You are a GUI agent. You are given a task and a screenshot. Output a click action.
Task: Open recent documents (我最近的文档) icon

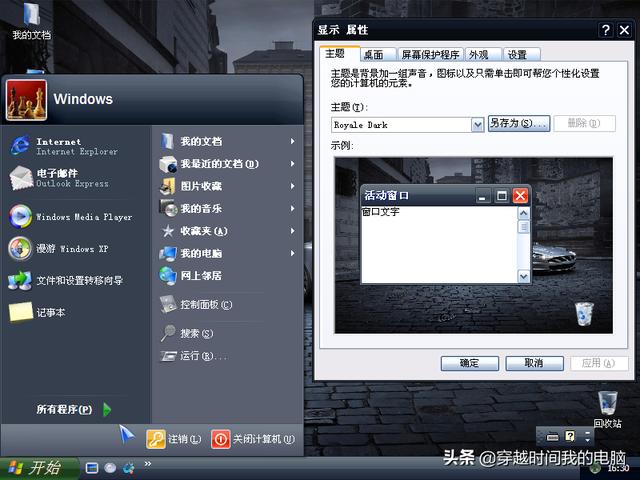coord(168,164)
